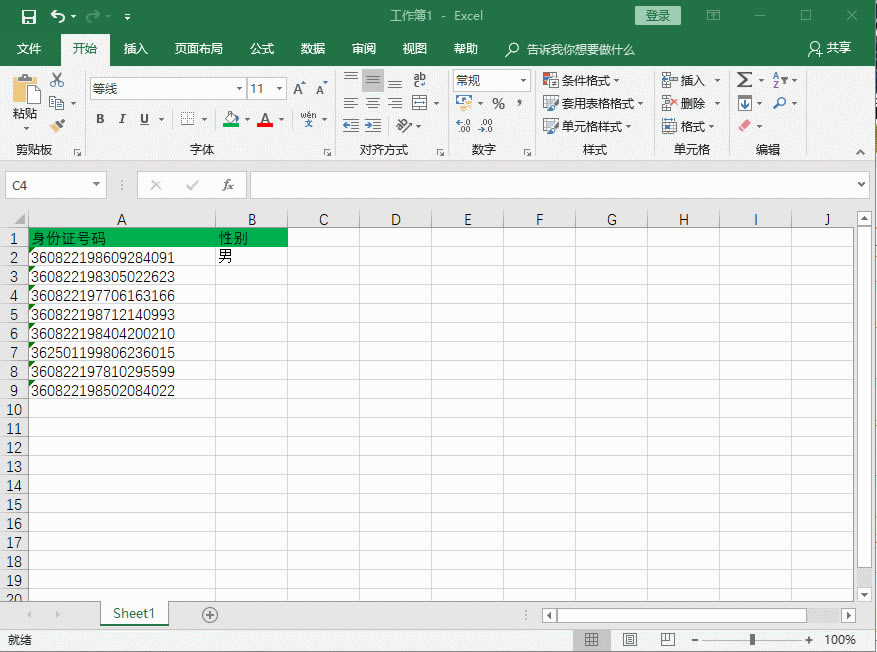This screenshot has width=877, height=652.
Task: Click the 共享 share button
Action: (x=830, y=49)
